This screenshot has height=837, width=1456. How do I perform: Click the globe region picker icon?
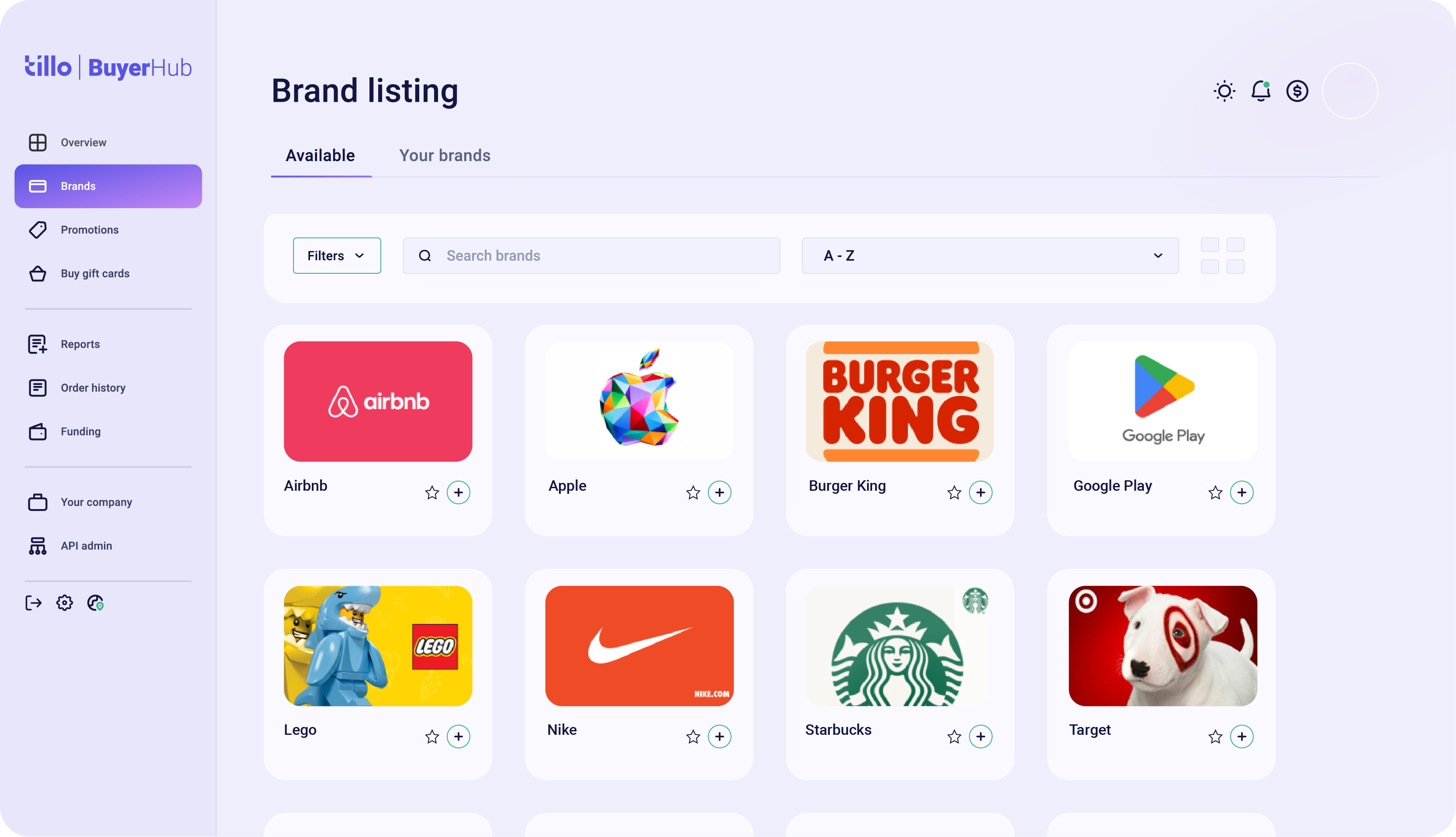95,603
